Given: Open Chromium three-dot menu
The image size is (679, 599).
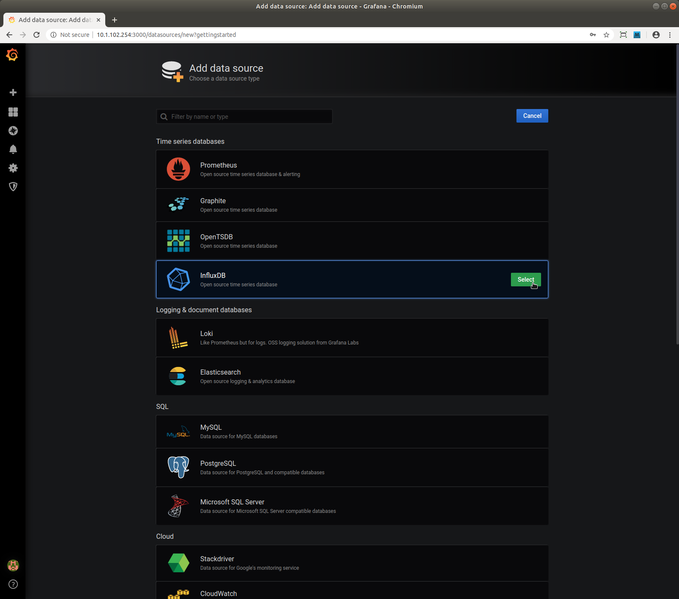Looking at the screenshot, I should (x=670, y=35).
